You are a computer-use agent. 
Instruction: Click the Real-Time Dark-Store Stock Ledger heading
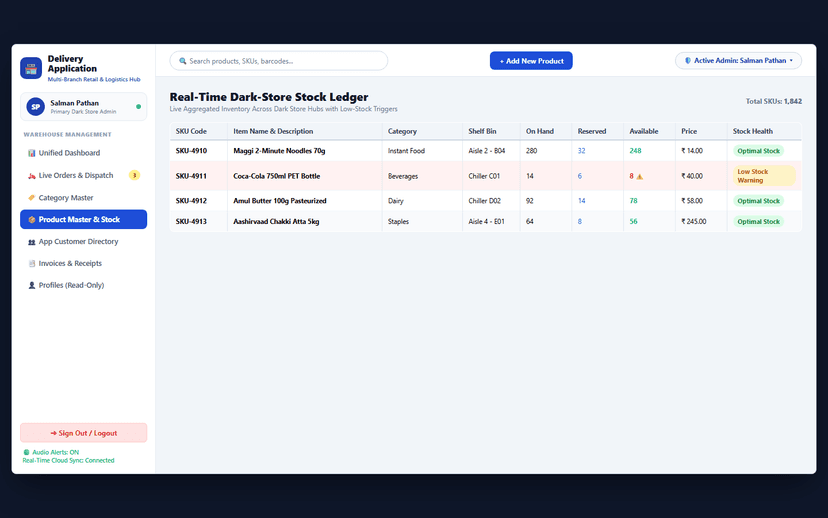click(x=269, y=97)
